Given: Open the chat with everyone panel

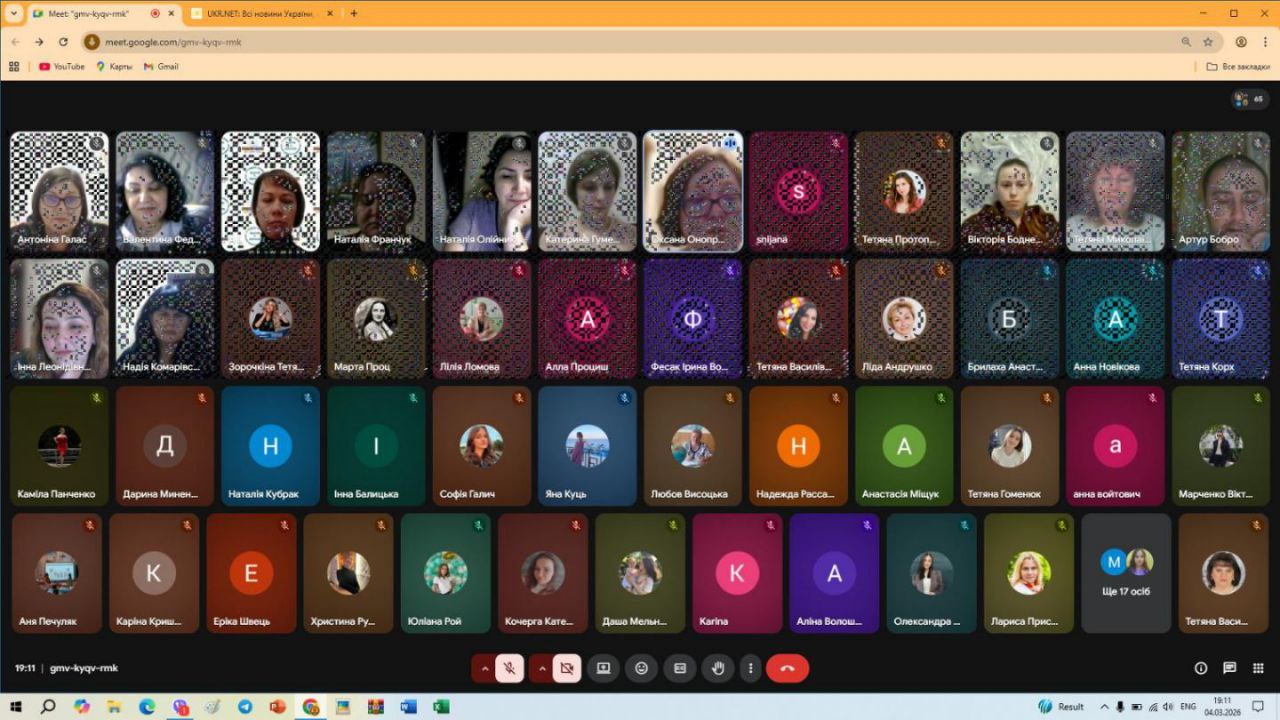Looking at the screenshot, I should click(x=1229, y=669).
